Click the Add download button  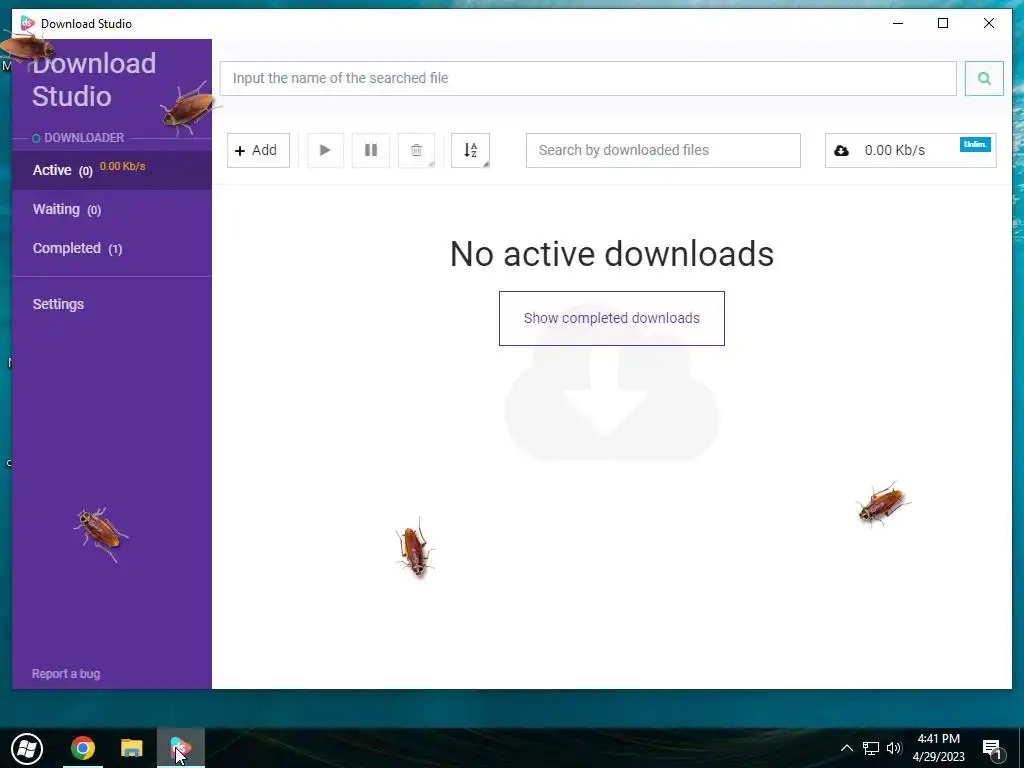(258, 150)
